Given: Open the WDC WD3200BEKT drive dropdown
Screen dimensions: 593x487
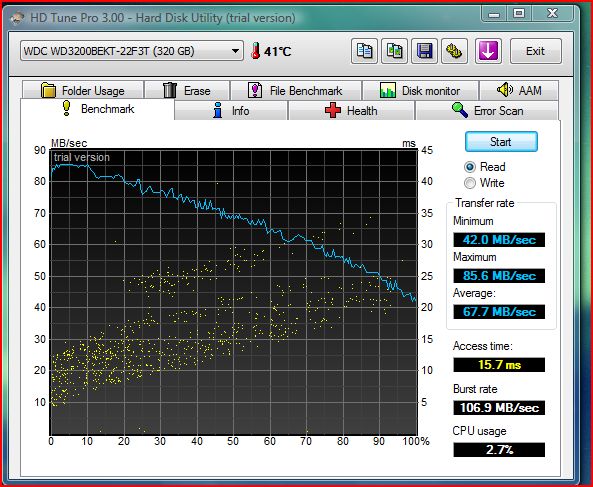Looking at the screenshot, I should (132, 51).
